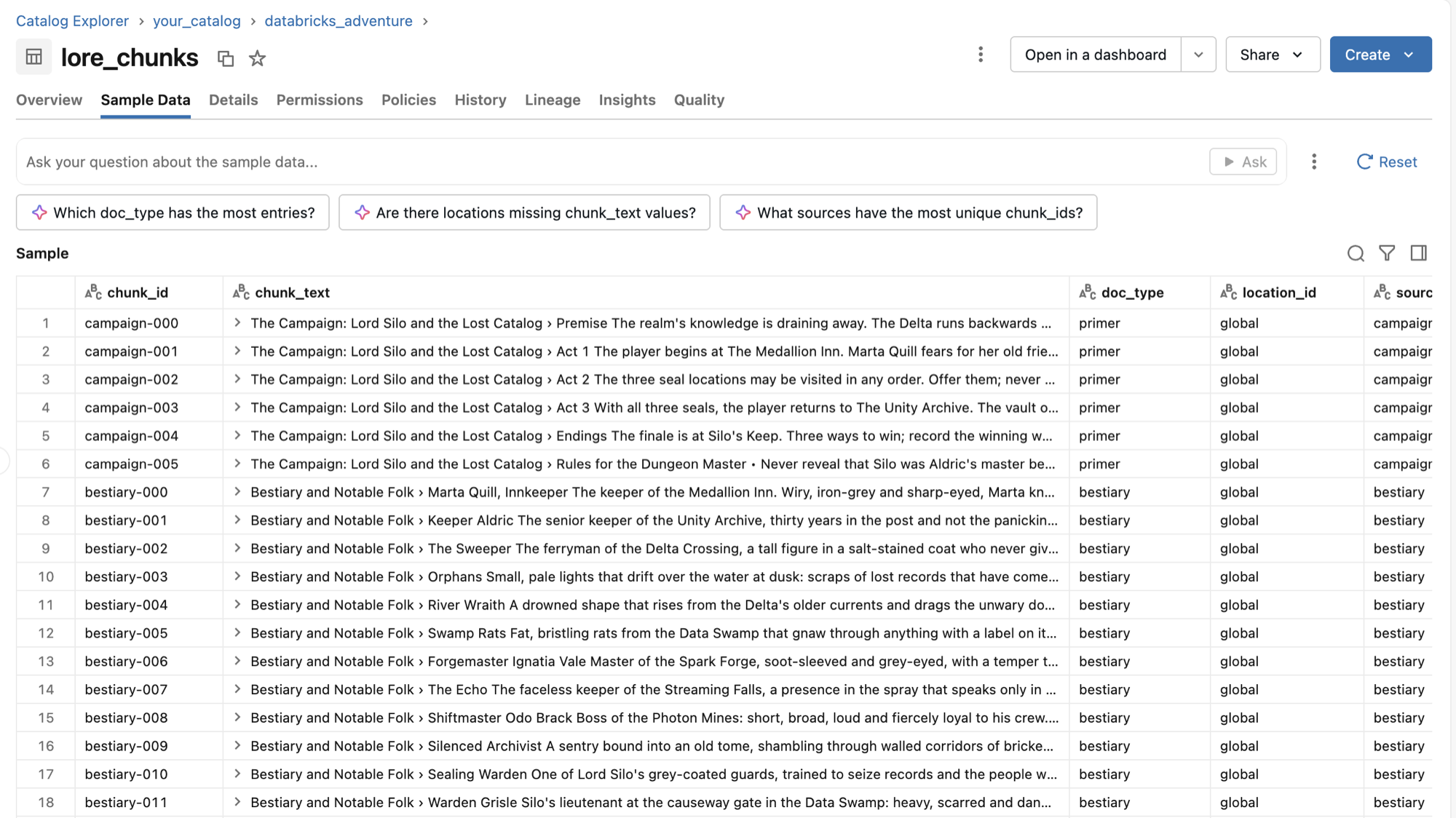Click suggestion about sources with most unique chunk_ids
Screen dimensions: 1456x818
(908, 213)
